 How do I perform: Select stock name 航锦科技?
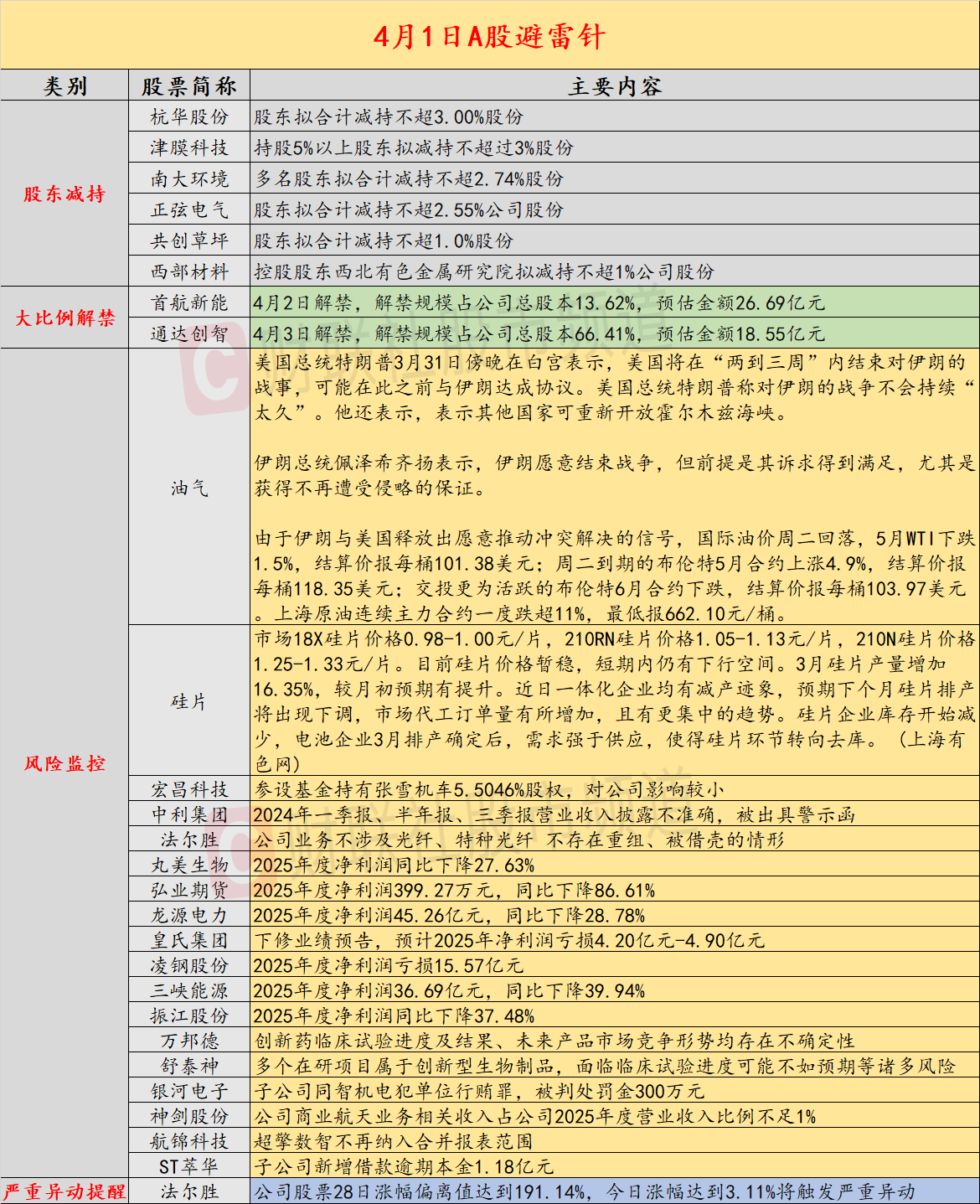[189, 1141]
